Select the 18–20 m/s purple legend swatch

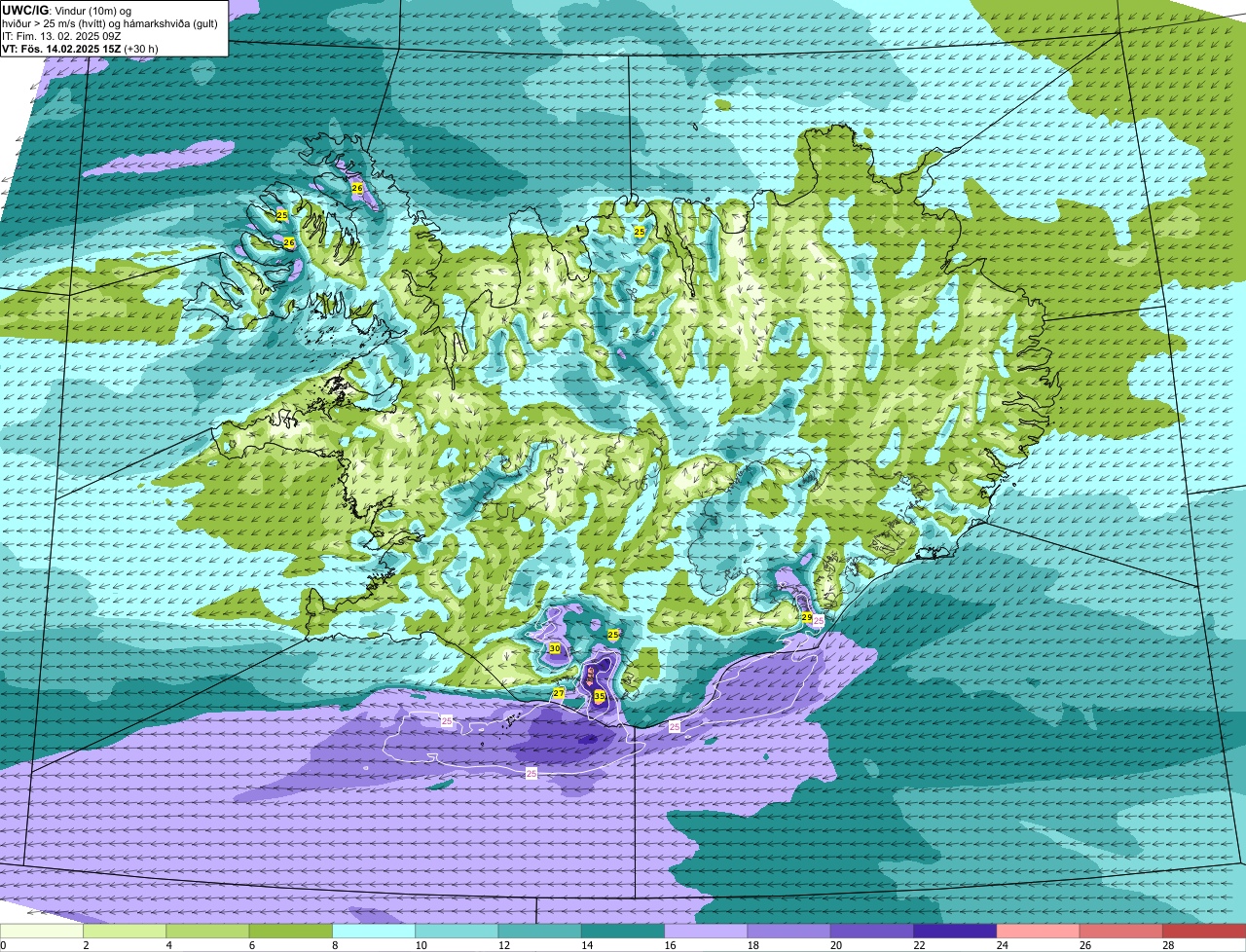tap(789, 932)
